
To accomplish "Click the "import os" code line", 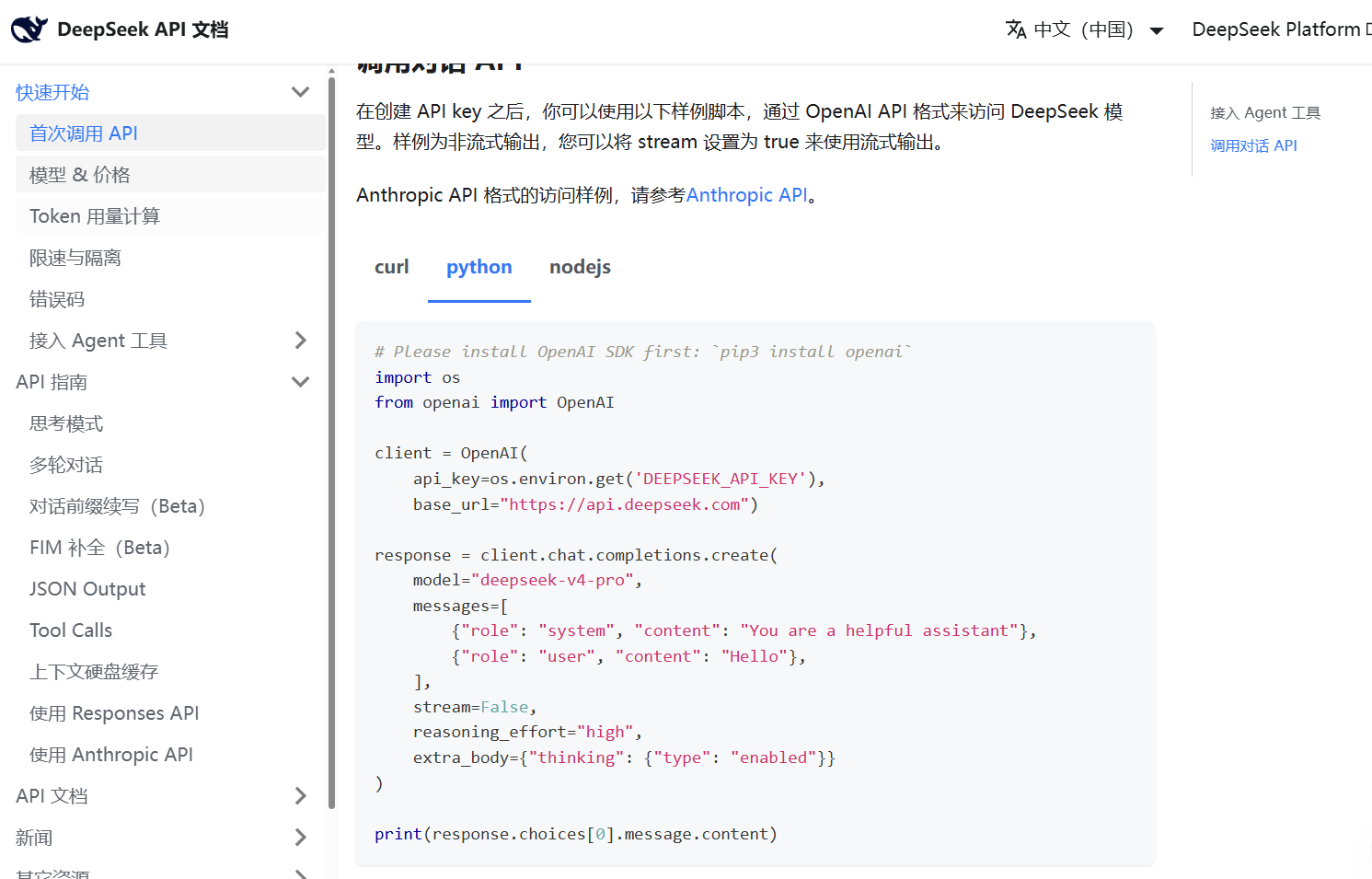I will pyautogui.click(x=417, y=377).
